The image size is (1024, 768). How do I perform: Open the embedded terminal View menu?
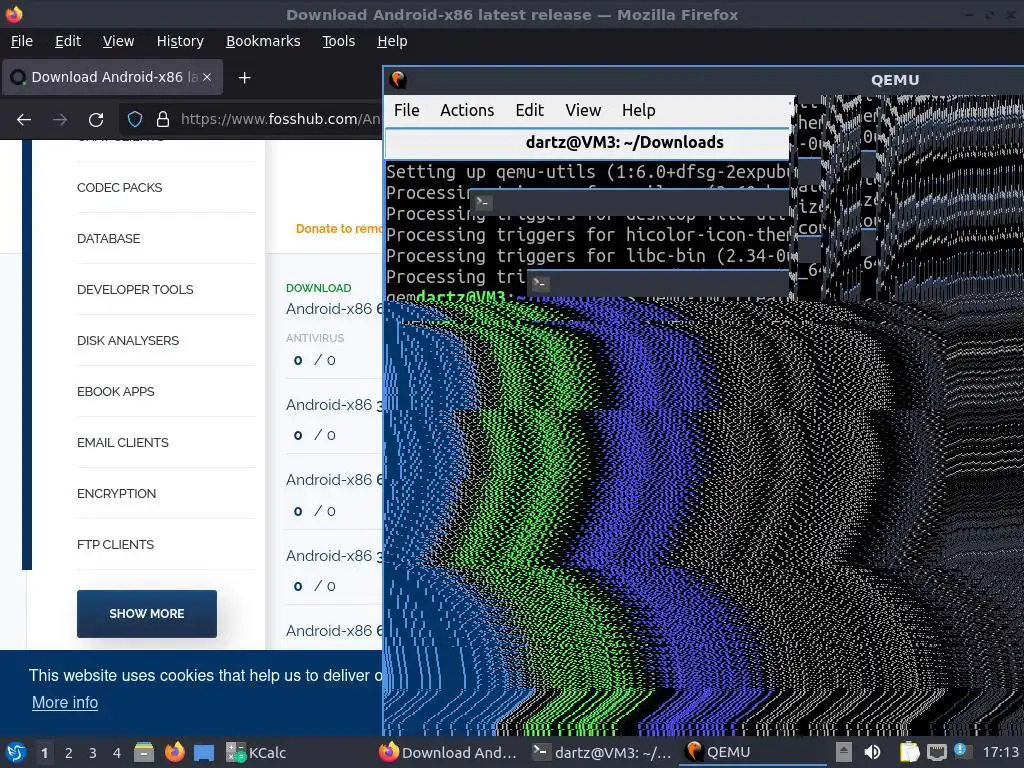pos(583,110)
